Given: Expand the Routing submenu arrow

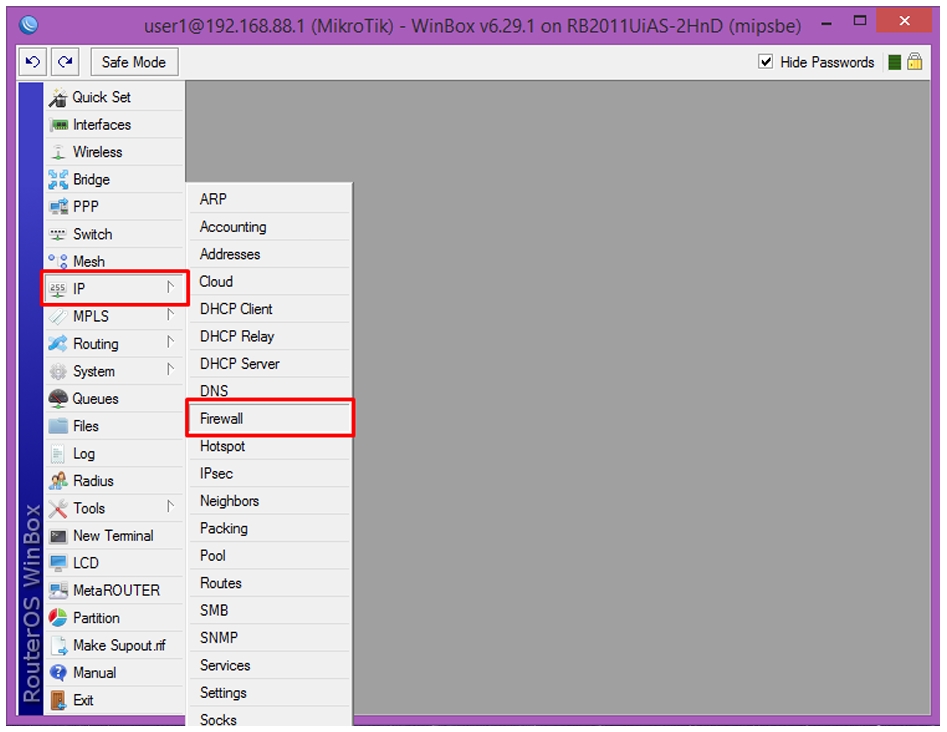Looking at the screenshot, I should (171, 343).
